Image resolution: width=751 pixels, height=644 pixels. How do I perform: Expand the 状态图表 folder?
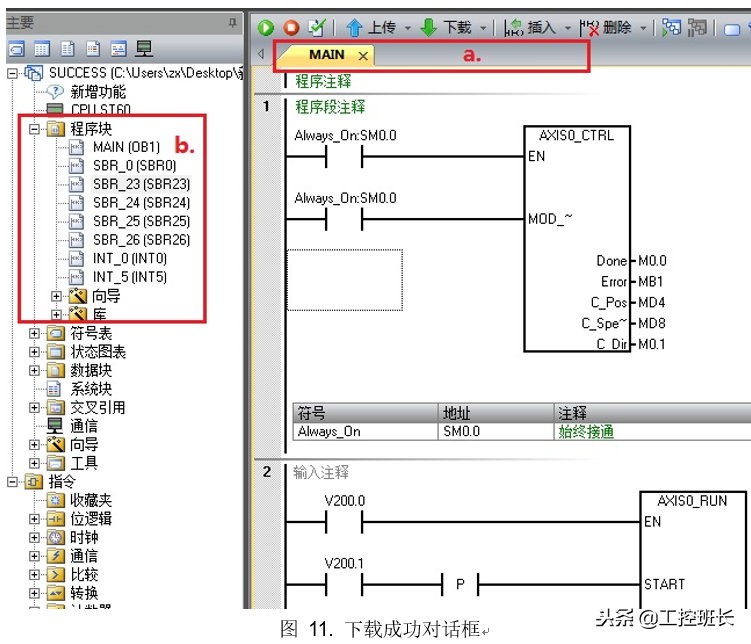pos(34,352)
